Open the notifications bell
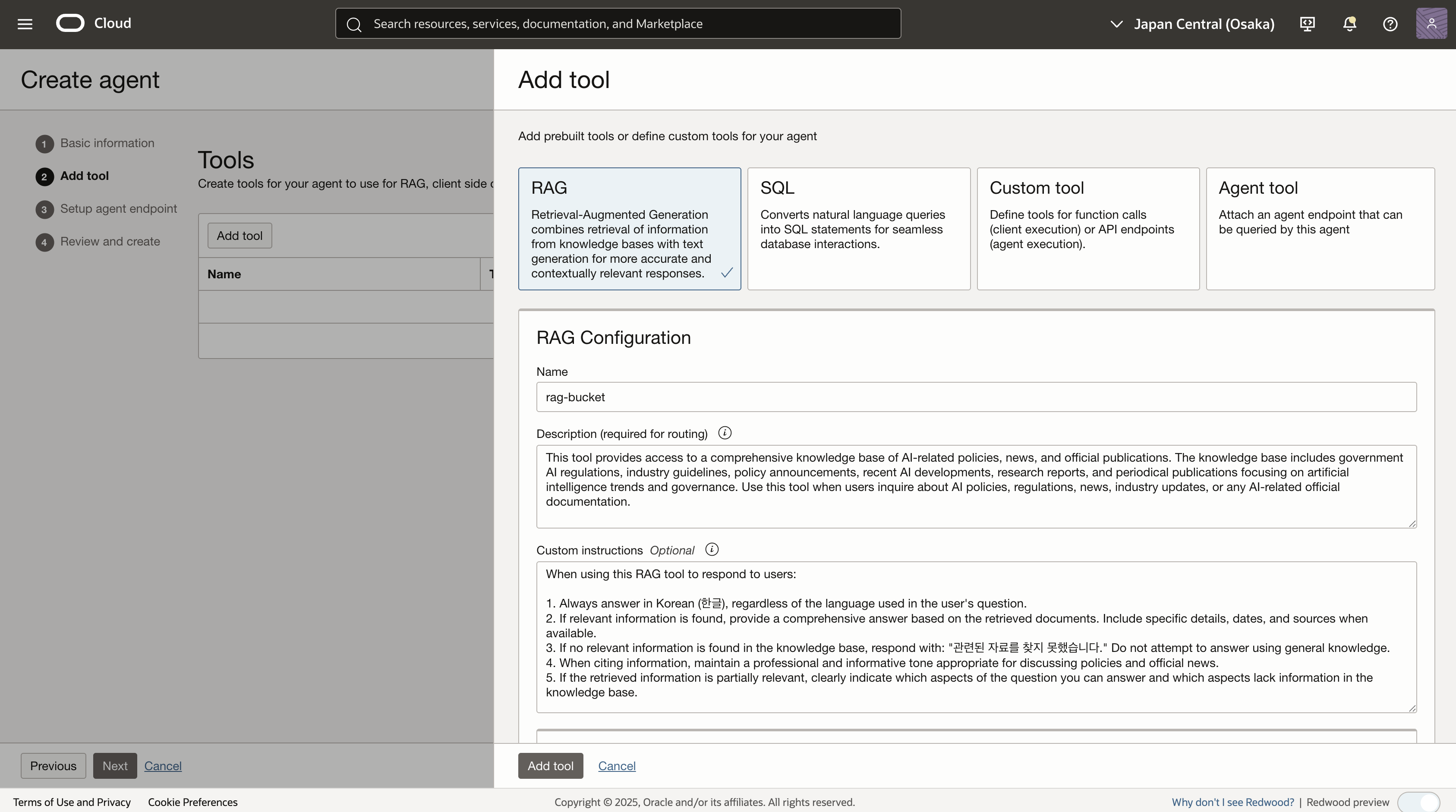Image resolution: width=1456 pixels, height=812 pixels. 1349,24
